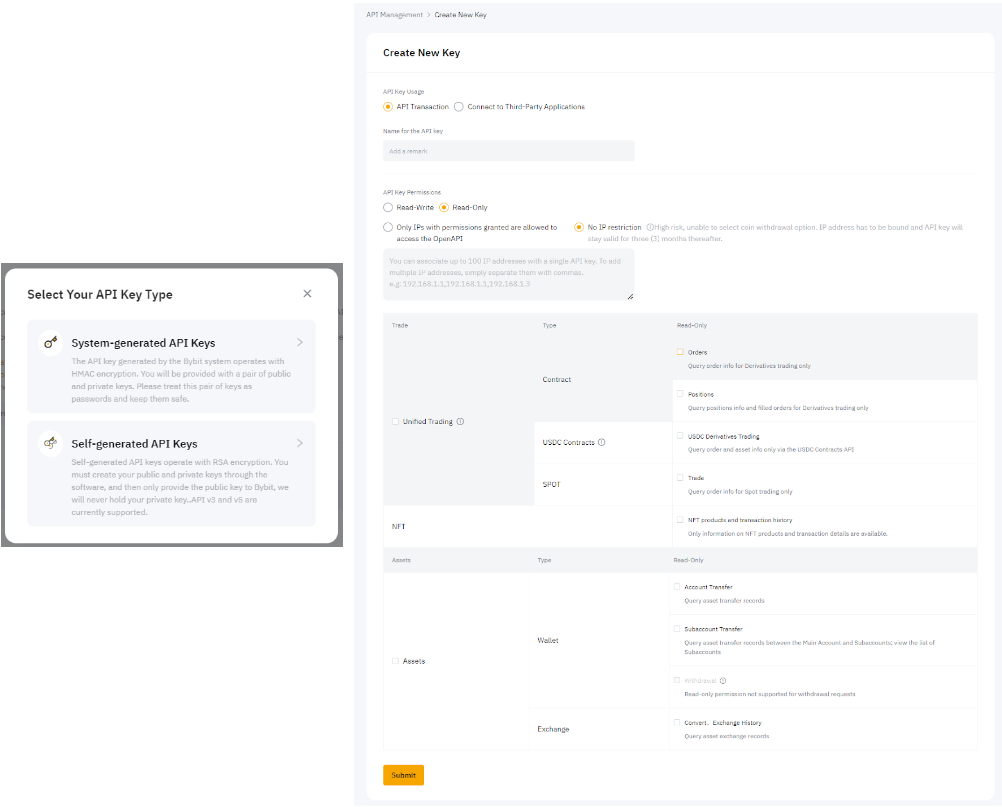
Task: Select the API Transaction radio button
Action: (x=388, y=107)
